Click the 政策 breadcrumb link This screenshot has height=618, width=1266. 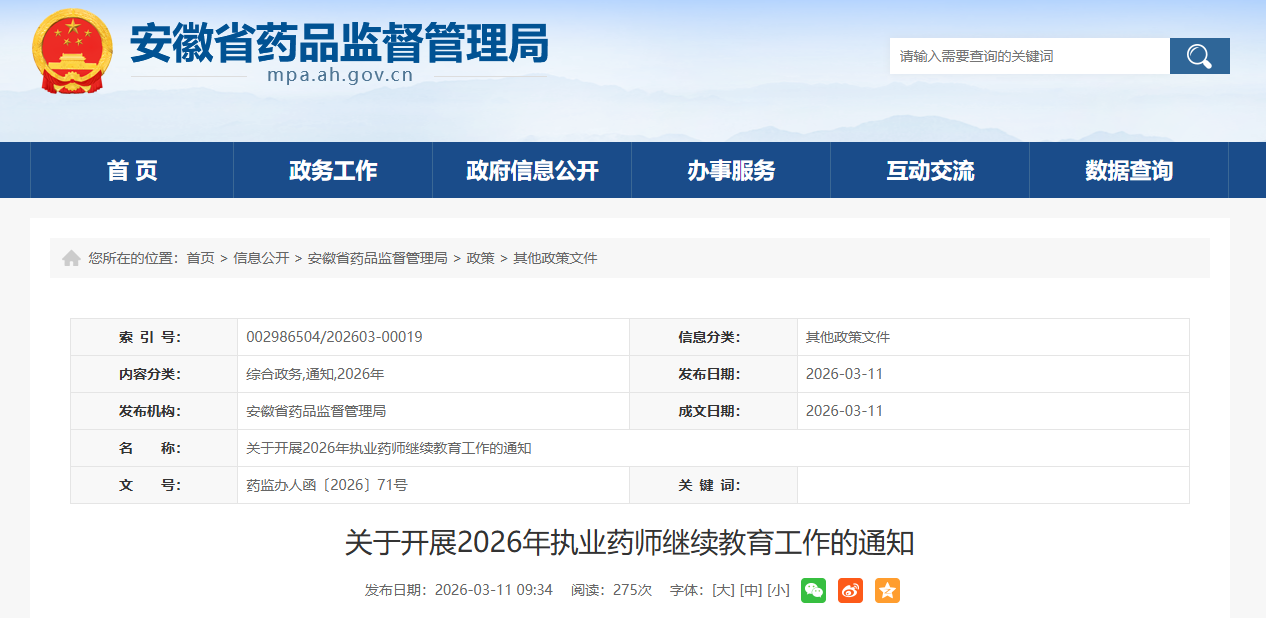tap(480, 258)
